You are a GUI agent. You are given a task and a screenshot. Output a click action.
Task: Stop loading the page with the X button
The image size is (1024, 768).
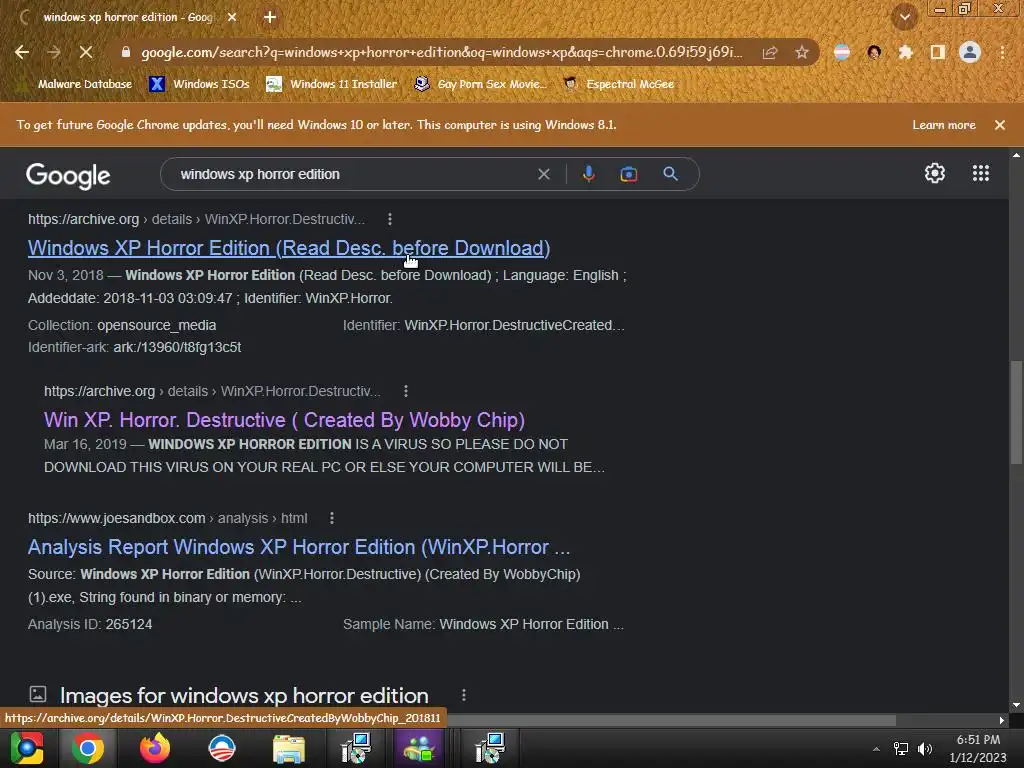click(x=86, y=52)
